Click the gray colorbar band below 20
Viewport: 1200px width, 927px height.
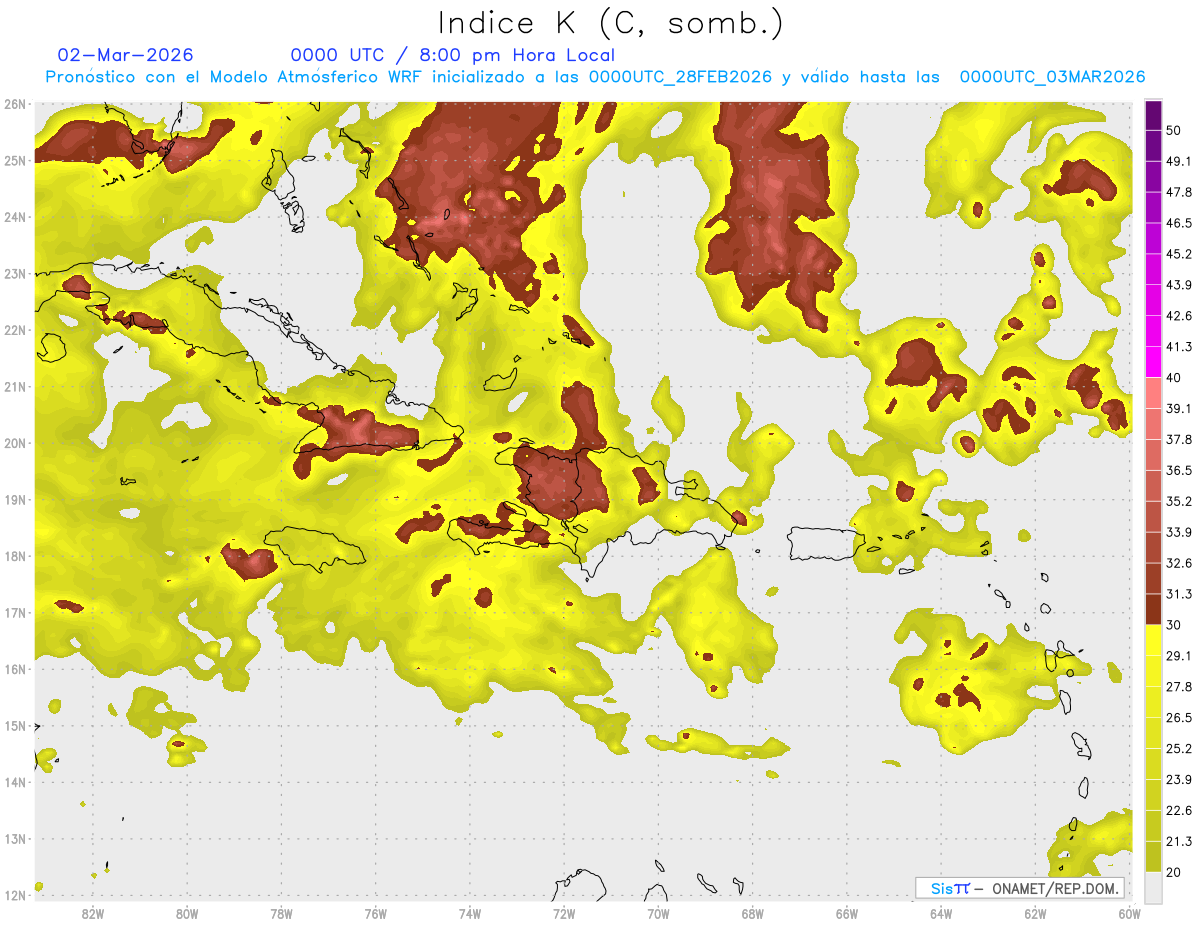point(1153,886)
